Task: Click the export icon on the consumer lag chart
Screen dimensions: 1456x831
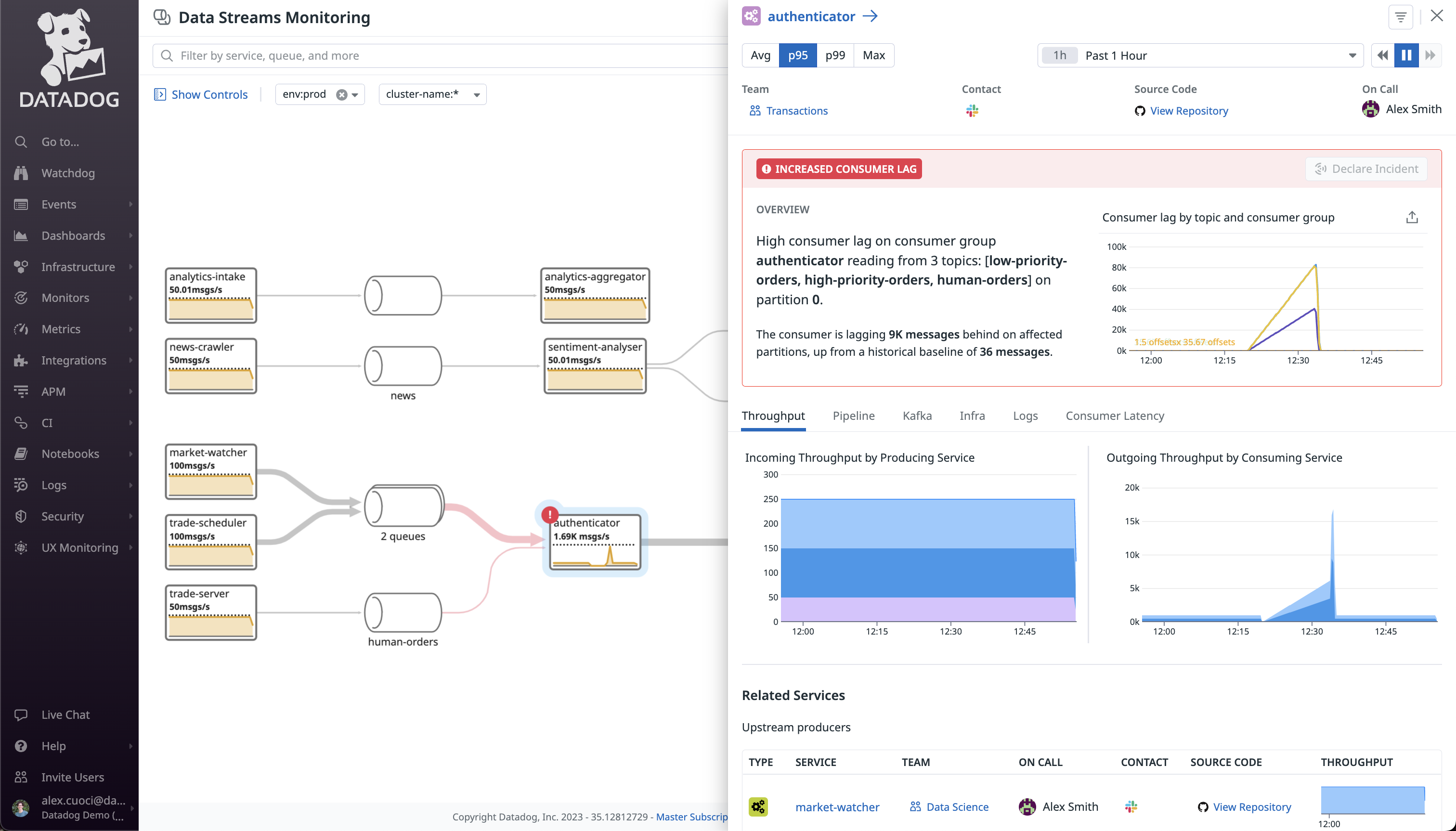Action: pyautogui.click(x=1412, y=217)
